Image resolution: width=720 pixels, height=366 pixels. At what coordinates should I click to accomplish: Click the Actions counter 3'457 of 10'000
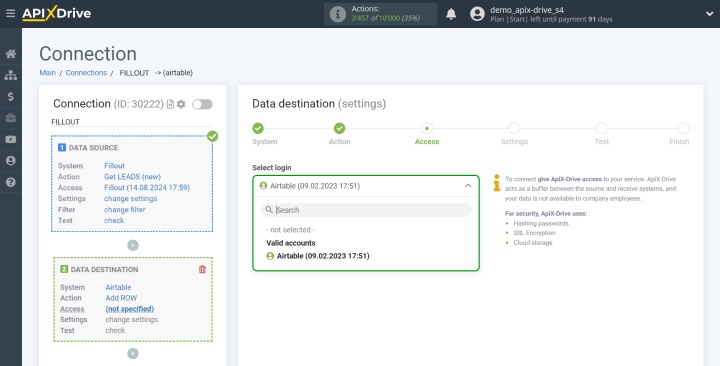(x=386, y=18)
